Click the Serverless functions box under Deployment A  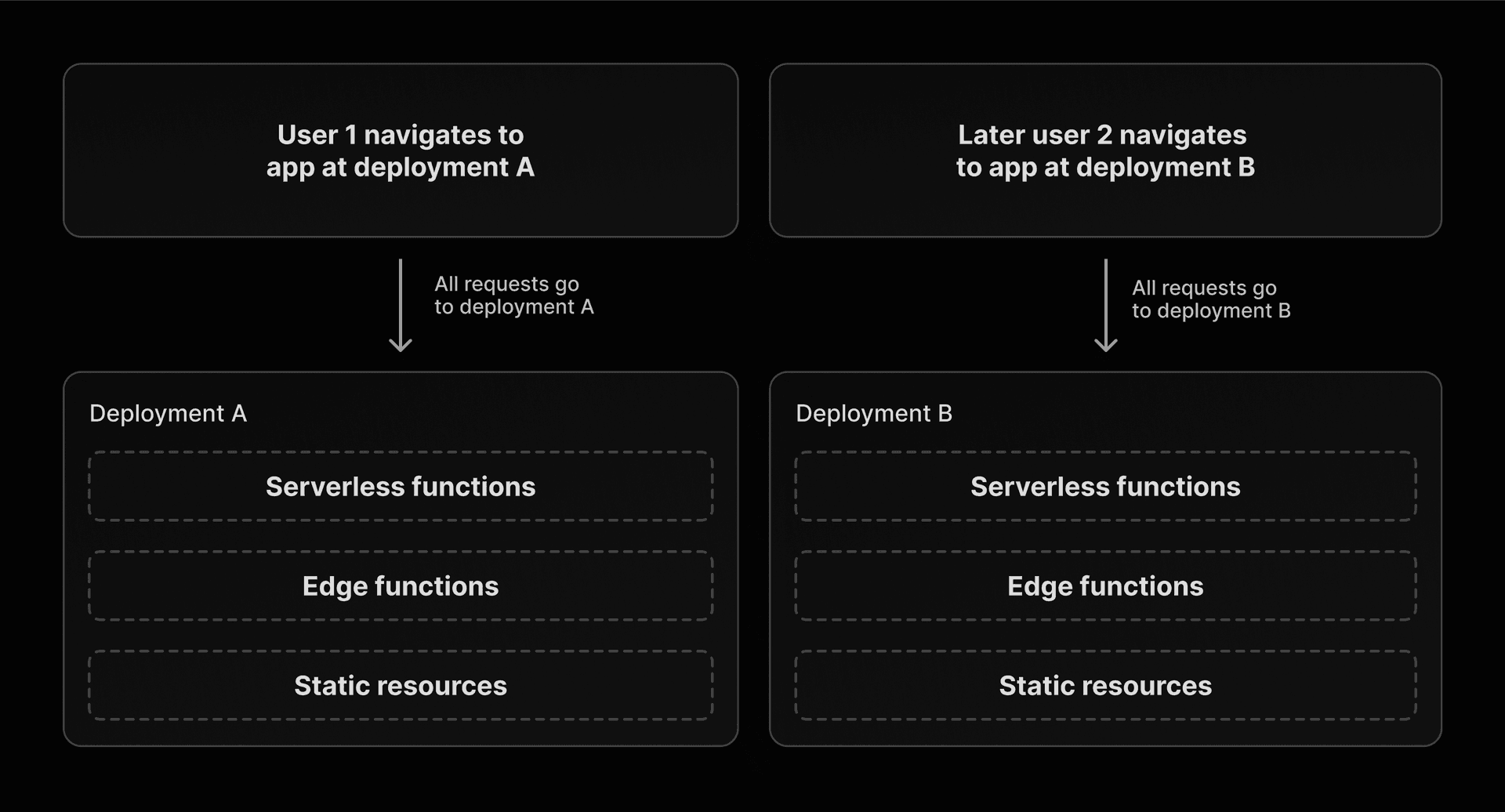tap(401, 486)
